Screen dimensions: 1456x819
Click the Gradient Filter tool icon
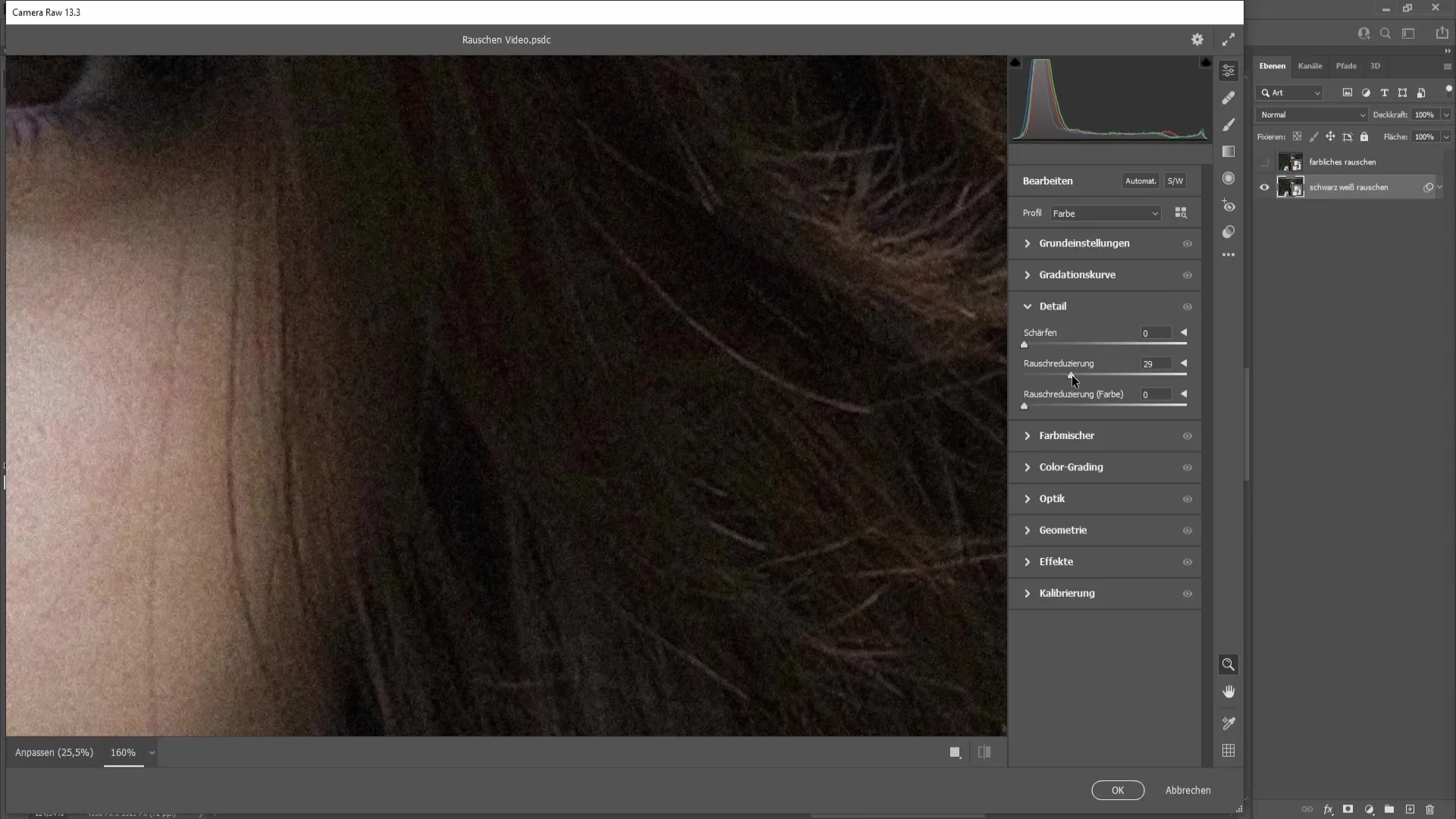1231,151
